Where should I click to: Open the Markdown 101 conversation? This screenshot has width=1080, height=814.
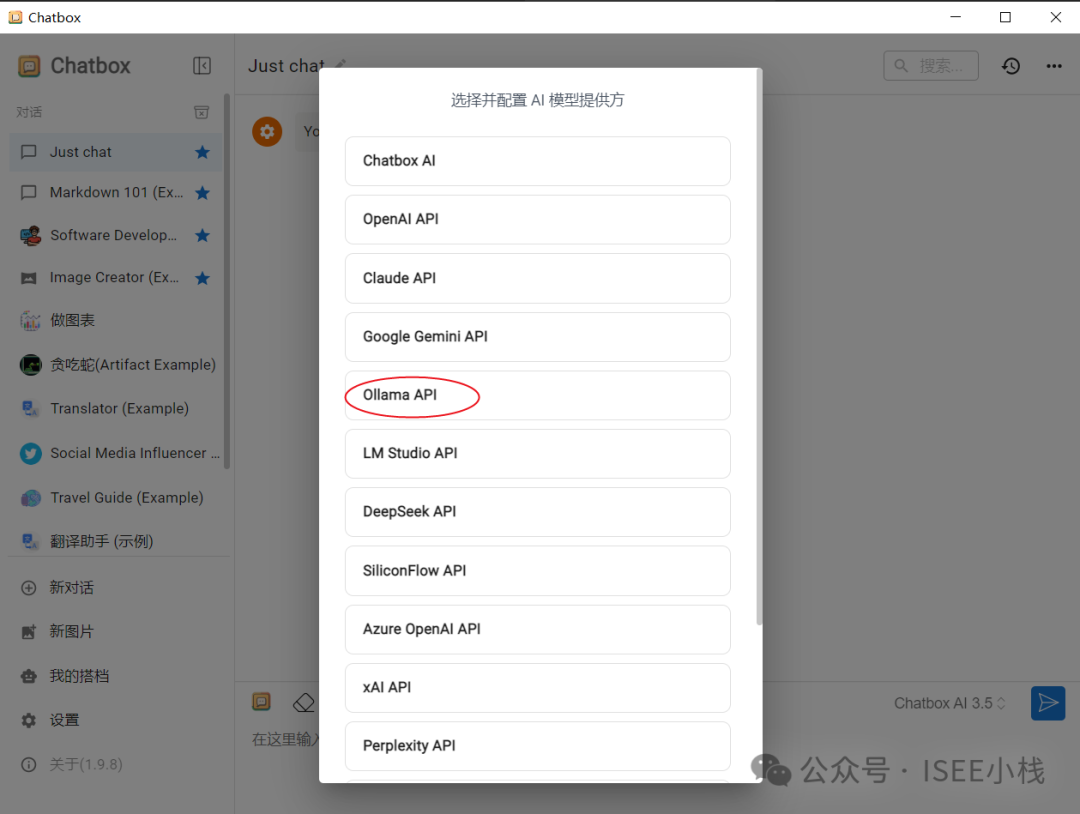tap(115, 193)
